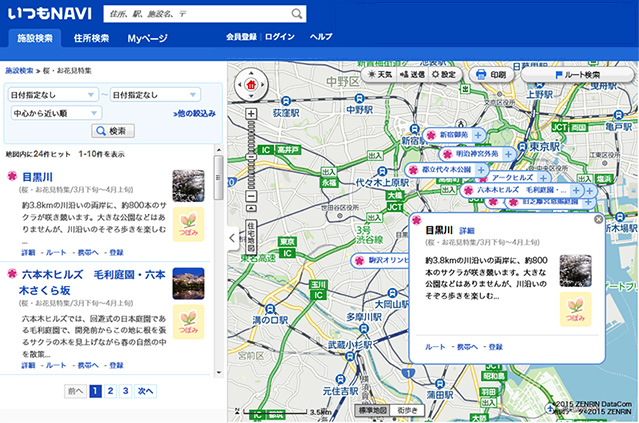The height and width of the screenshot is (423, 639).
Task: Click the 他の絞込み filter link
Action: (194, 114)
